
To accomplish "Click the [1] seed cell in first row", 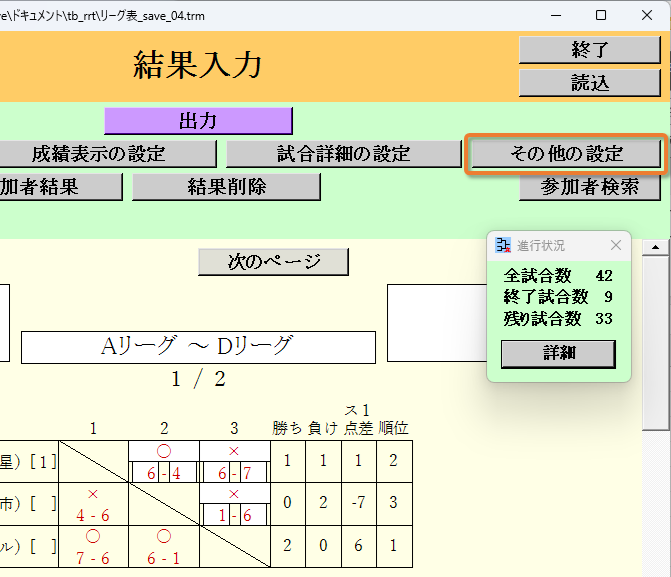I will pos(43,461).
